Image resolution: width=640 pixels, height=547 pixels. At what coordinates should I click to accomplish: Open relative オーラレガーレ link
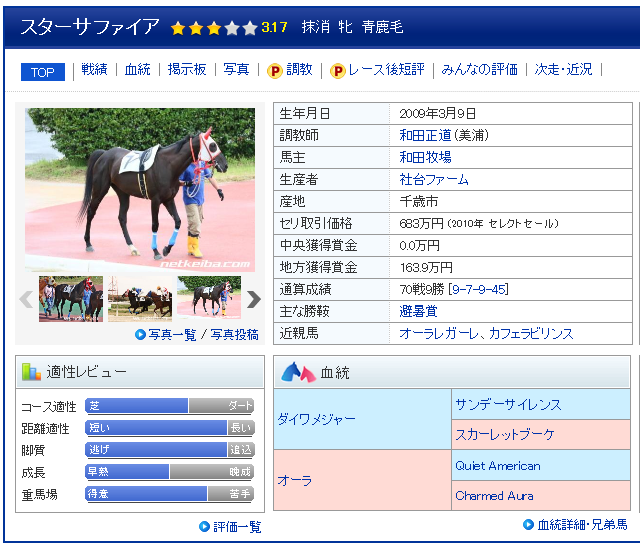tap(439, 334)
